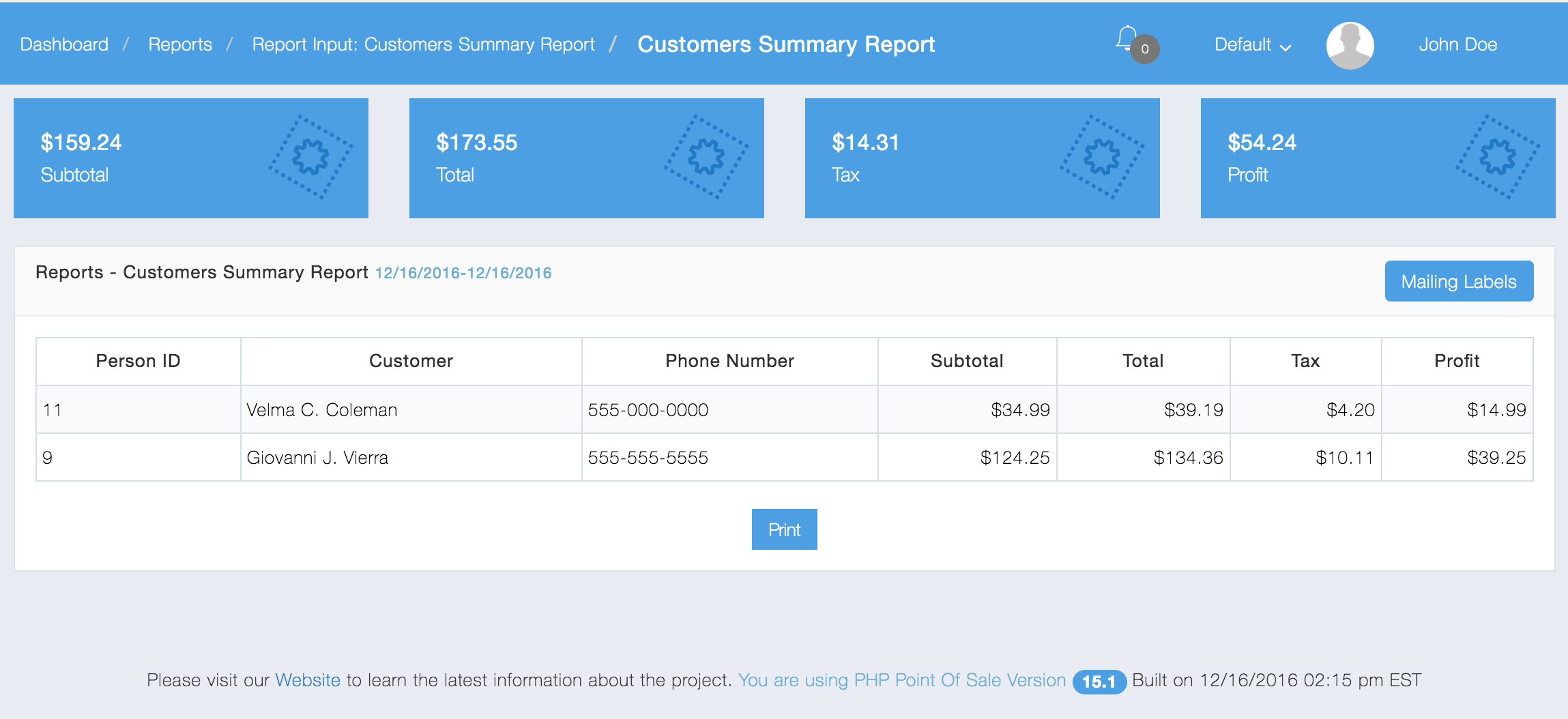This screenshot has height=719, width=1568.
Task: Open the notifications bell icon
Action: (x=1127, y=40)
